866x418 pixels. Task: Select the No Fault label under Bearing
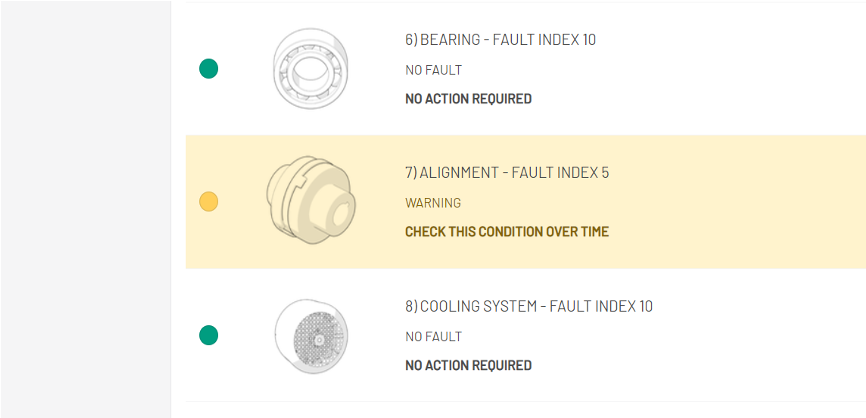click(433, 70)
